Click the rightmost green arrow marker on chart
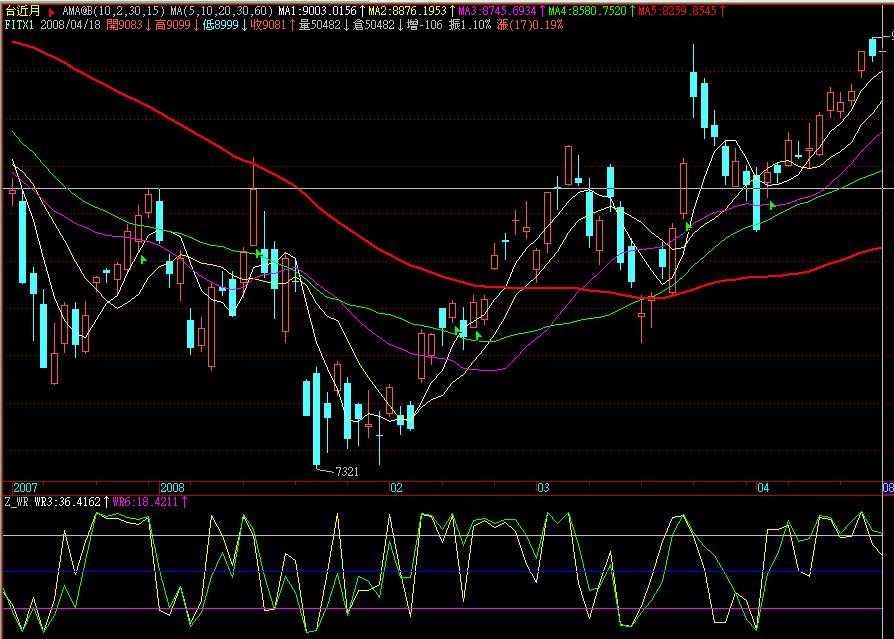894x639 pixels. pyautogui.click(x=772, y=205)
